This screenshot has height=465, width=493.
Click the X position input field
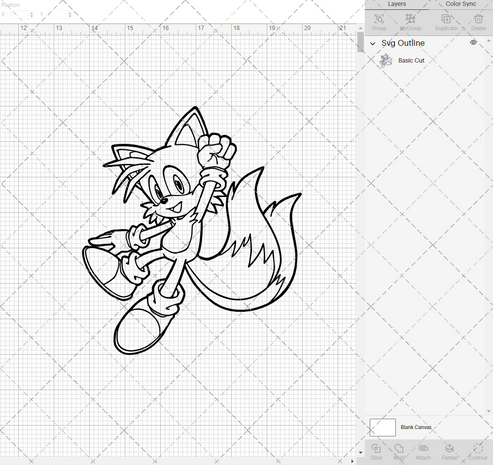[x=19, y=15]
